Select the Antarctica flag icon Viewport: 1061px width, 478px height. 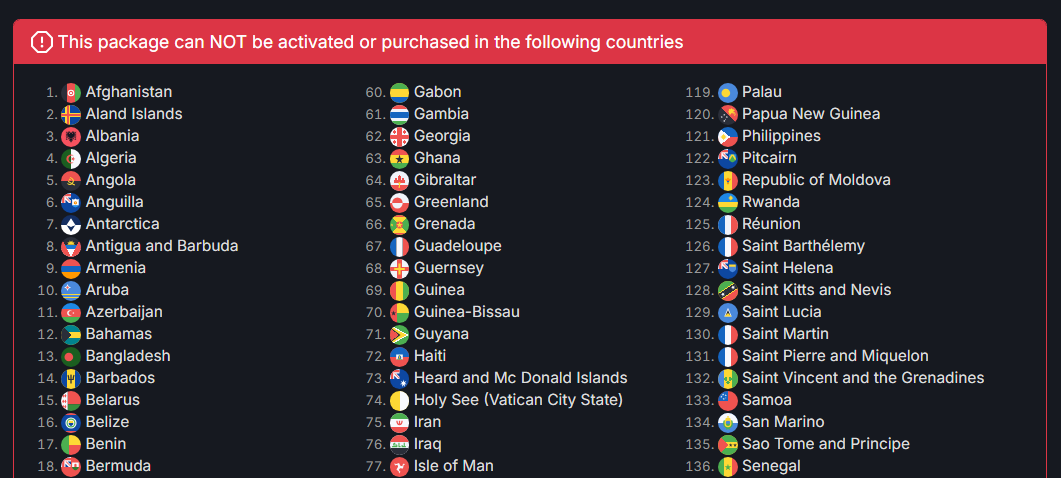pos(71,225)
